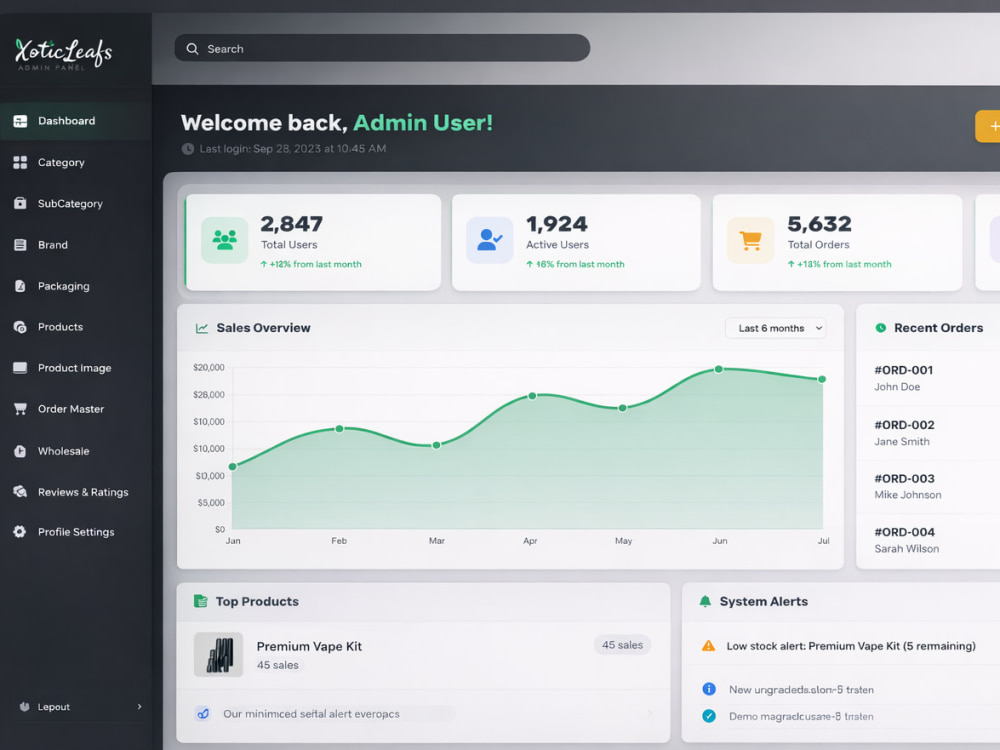Viewport: 1000px width, 750px height.
Task: Click the Total Orders cart icon
Action: point(751,240)
